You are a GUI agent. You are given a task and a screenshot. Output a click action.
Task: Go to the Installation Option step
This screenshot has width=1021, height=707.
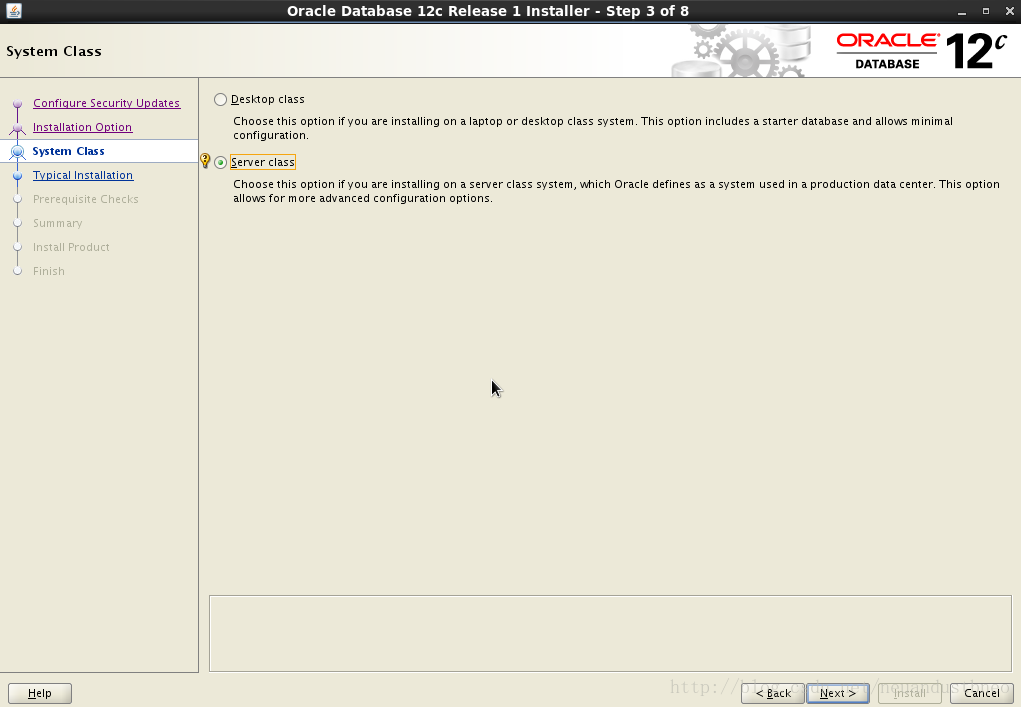(x=82, y=127)
